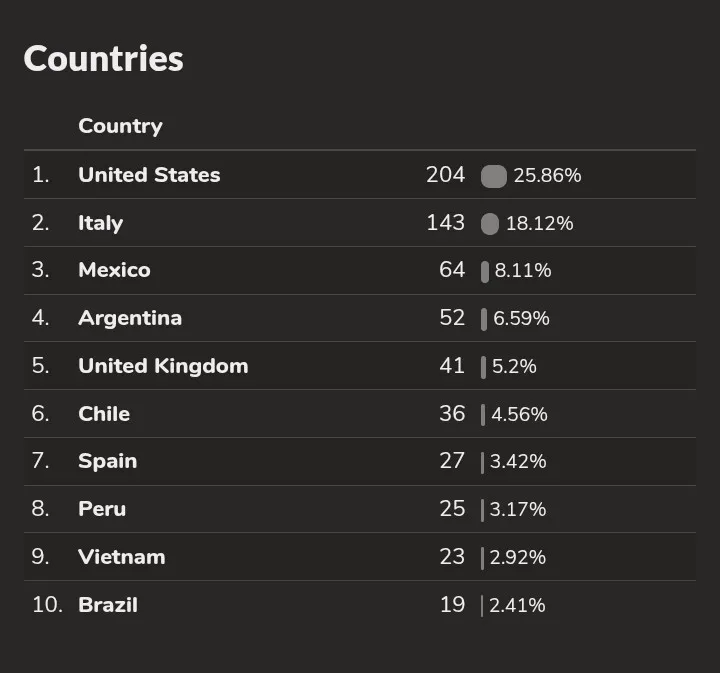This screenshot has width=720, height=673.
Task: Click the Mexico 8.11% percentage bar
Action: (x=485, y=271)
